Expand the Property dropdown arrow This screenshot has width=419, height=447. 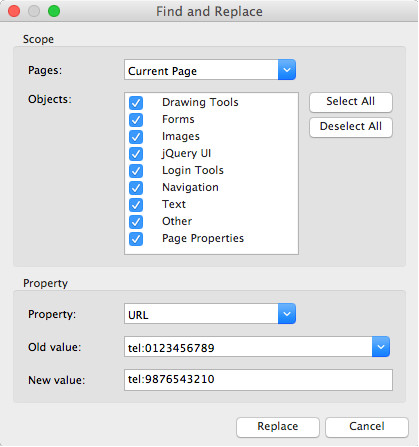tap(287, 314)
